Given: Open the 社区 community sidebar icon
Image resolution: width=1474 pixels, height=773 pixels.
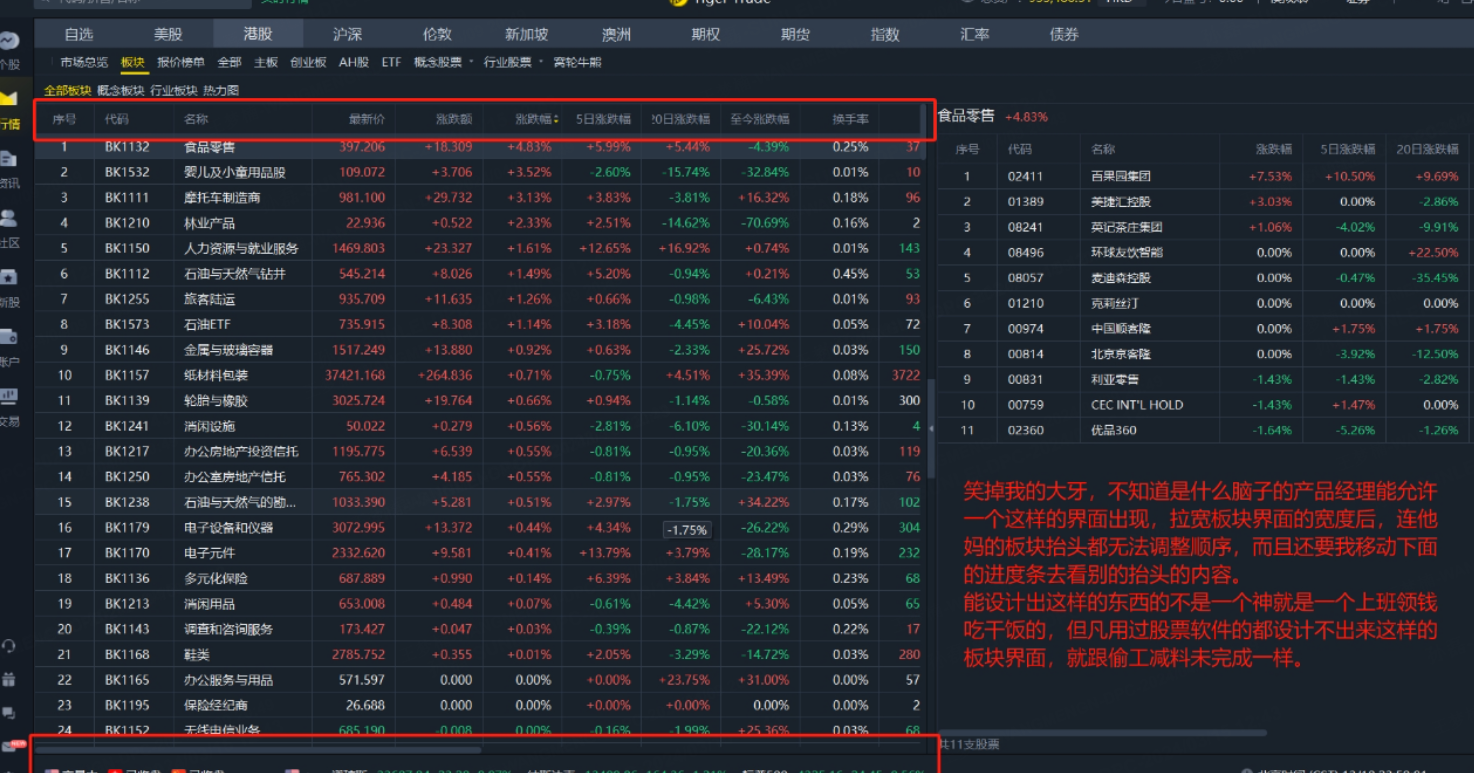Looking at the screenshot, I should (9, 227).
